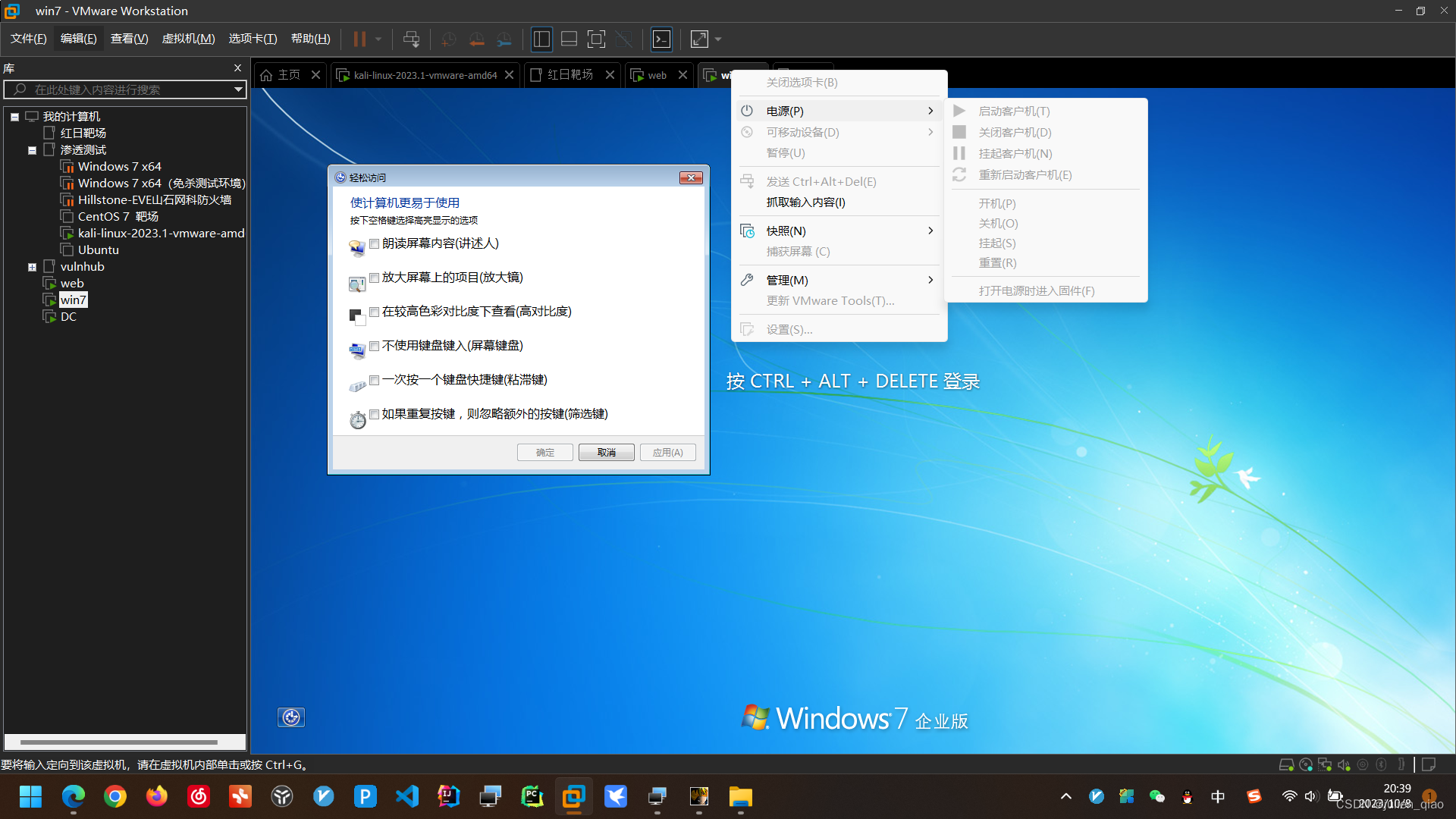Click the volume icon in system tray

[x=1311, y=796]
